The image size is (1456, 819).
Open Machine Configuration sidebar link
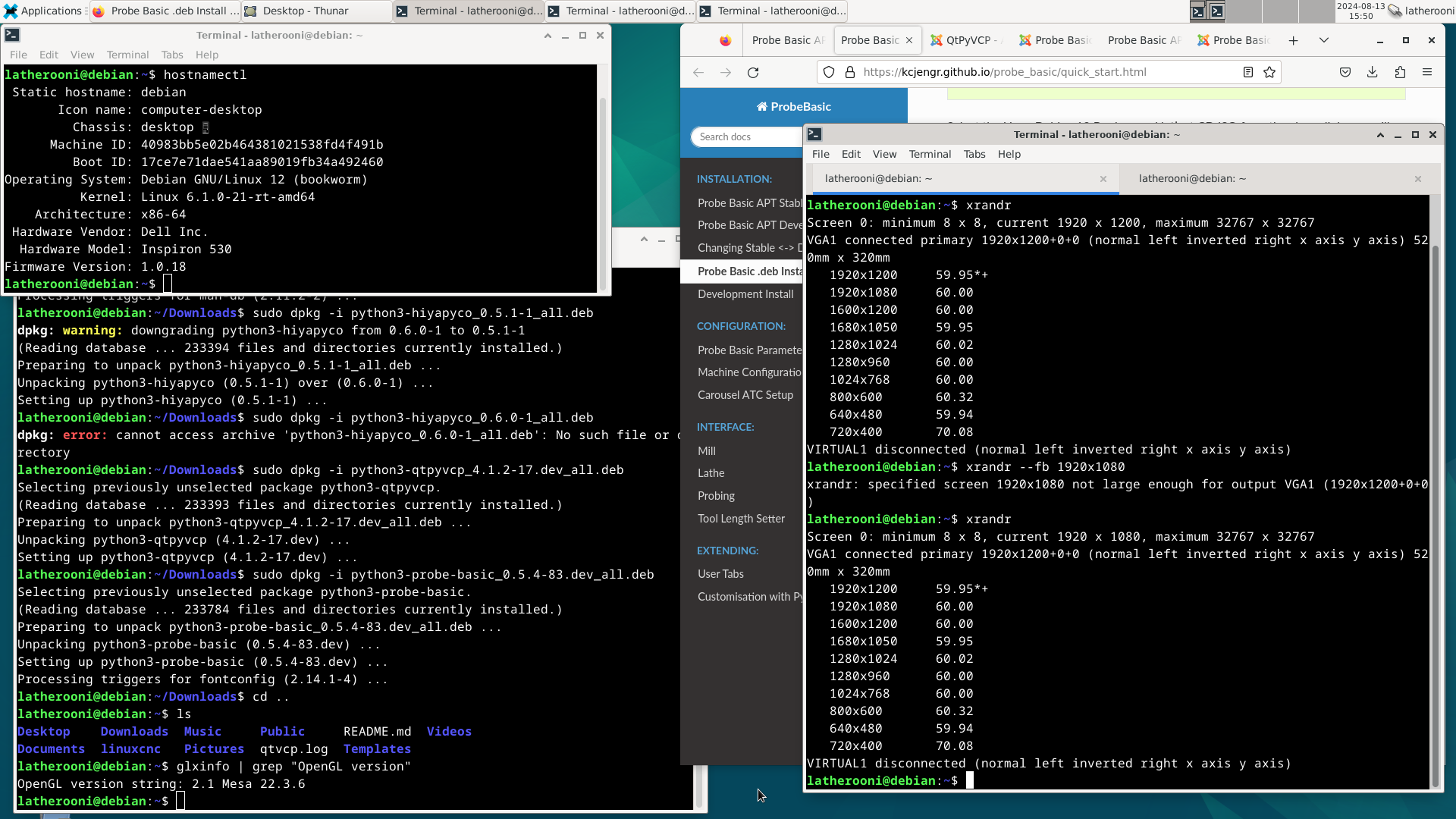coord(749,372)
